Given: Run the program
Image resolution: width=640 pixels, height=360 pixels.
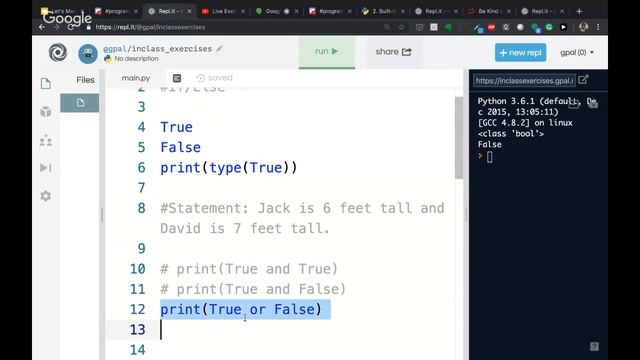Looking at the screenshot, I should coord(327,52).
